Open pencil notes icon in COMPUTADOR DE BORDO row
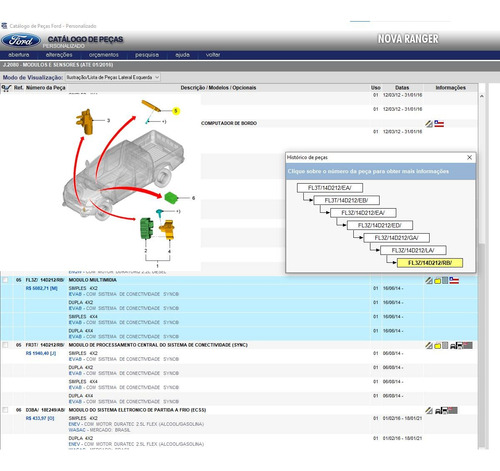500x471 pixels. (429, 124)
